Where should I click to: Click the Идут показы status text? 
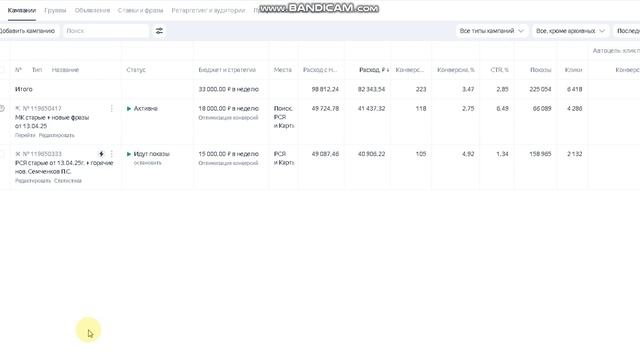pyautogui.click(x=151, y=154)
